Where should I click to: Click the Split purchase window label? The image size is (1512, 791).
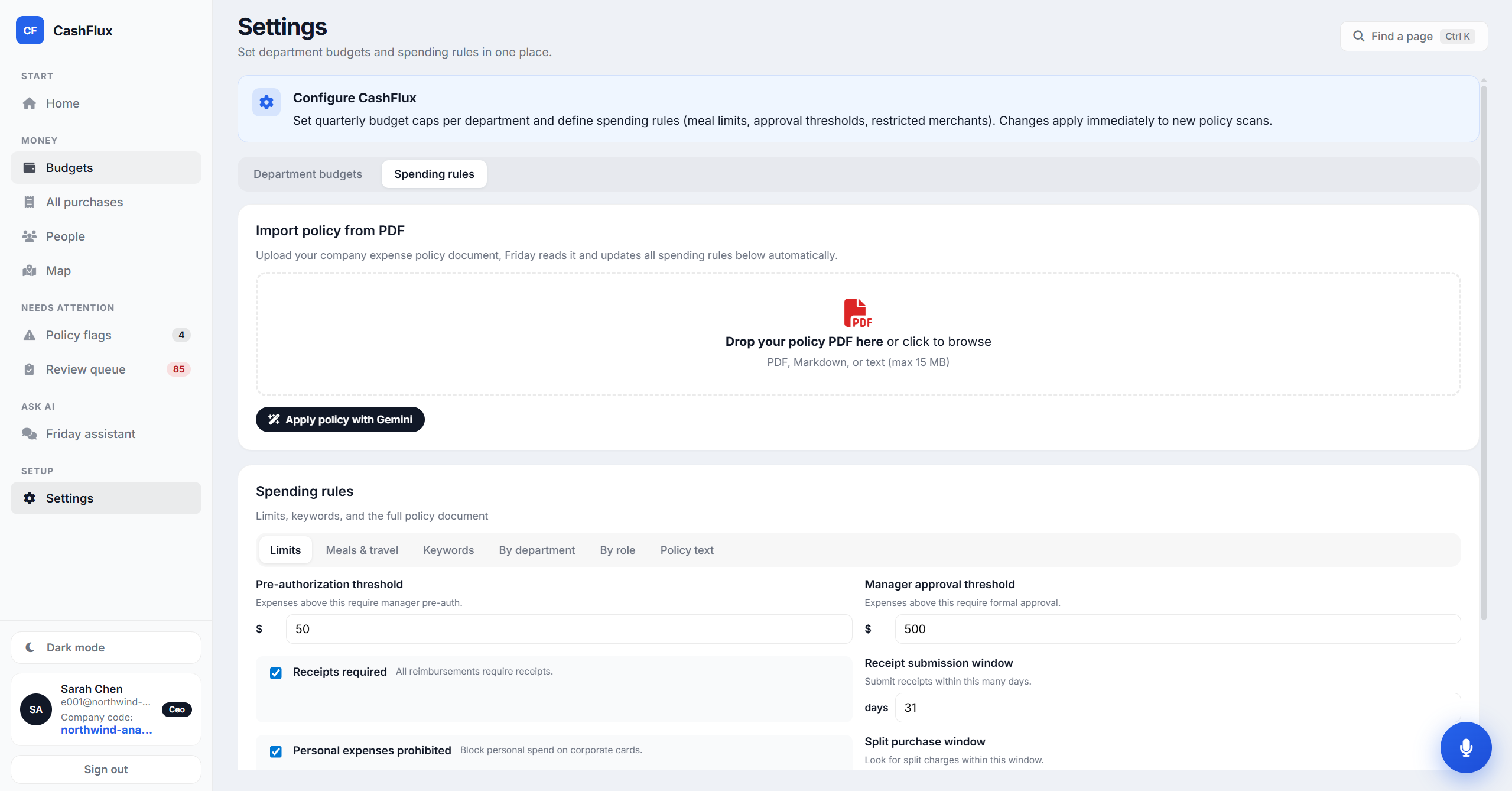coord(925,741)
